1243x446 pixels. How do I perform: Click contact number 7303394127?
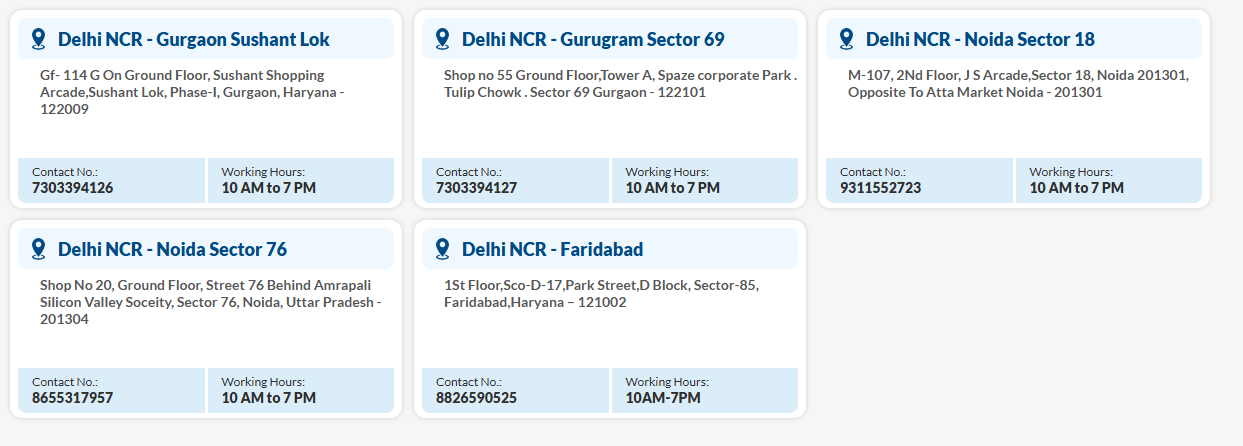coord(476,187)
